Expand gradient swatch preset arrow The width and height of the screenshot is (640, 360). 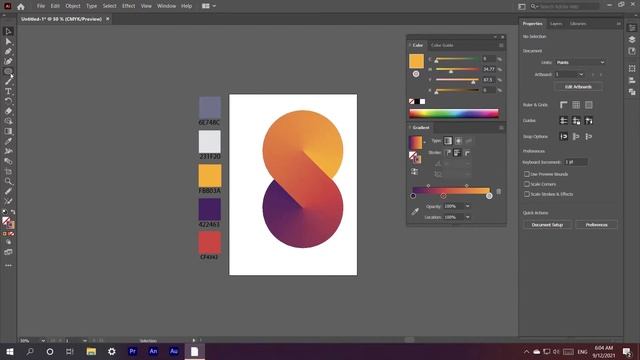point(424,142)
